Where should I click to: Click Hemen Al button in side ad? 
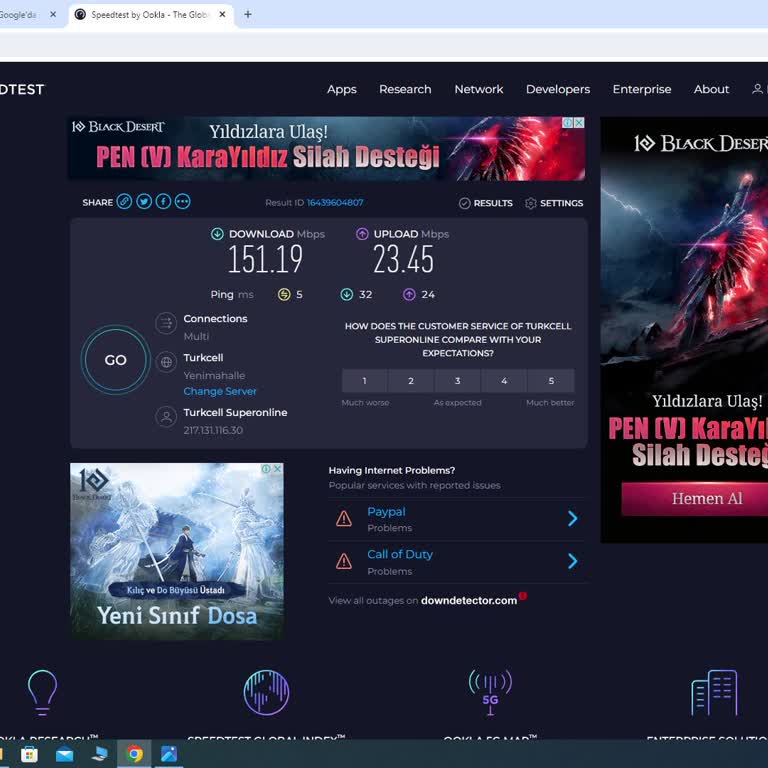tap(695, 499)
